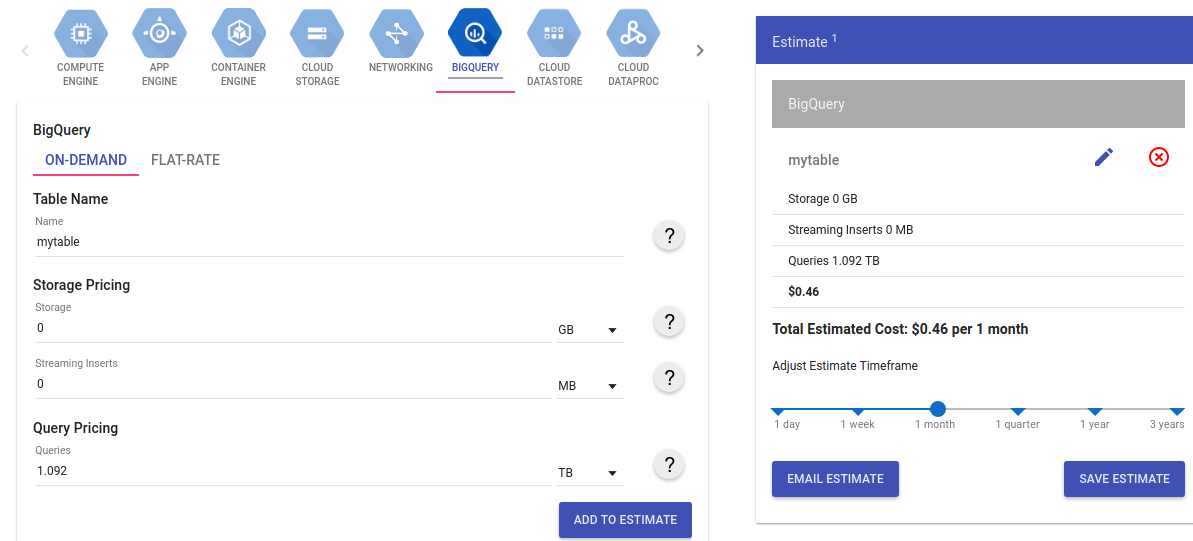The height and width of the screenshot is (541, 1193).
Task: Click the 1 month slider handle
Action: [x=938, y=409]
